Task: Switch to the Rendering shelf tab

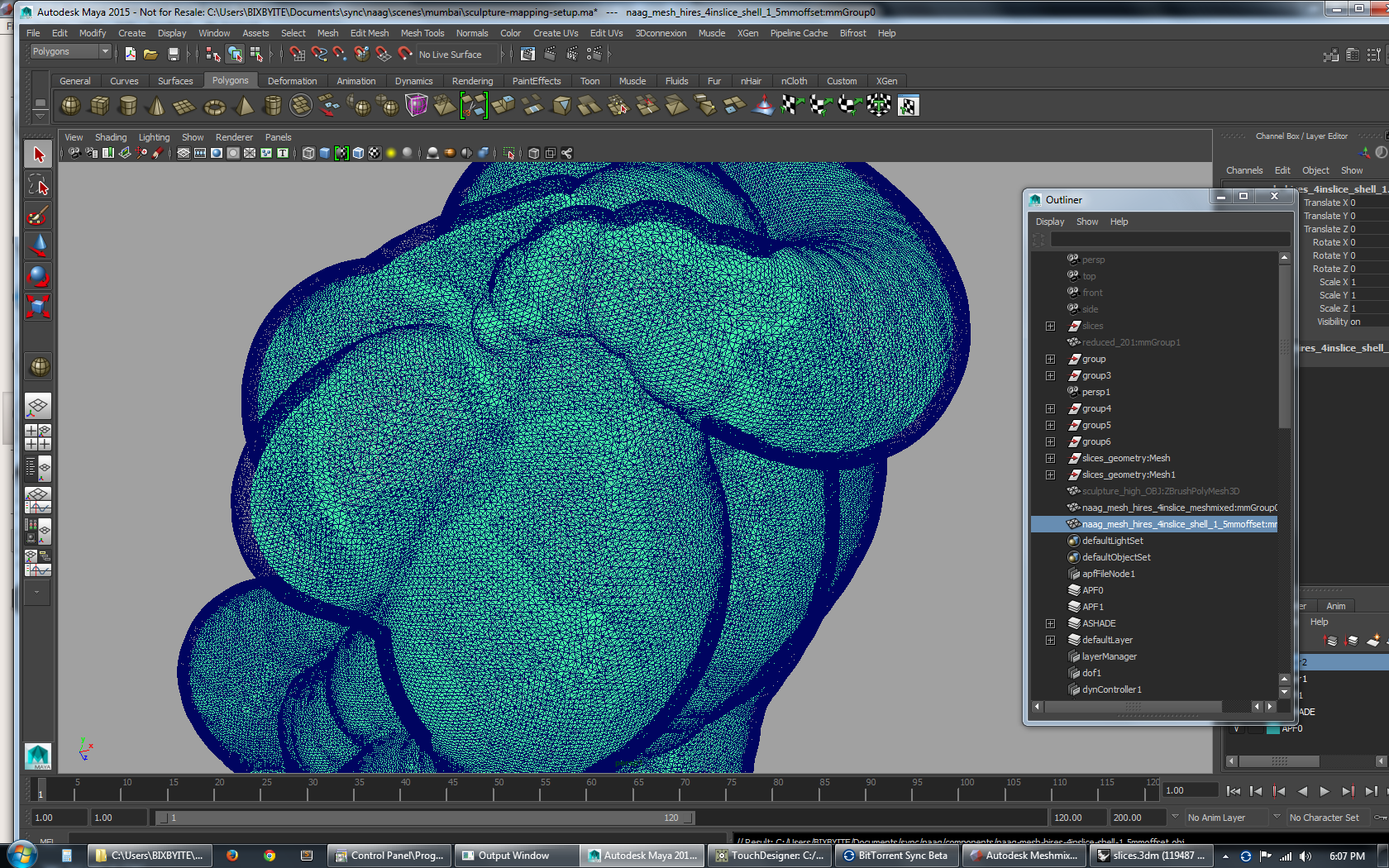Action: (472, 81)
